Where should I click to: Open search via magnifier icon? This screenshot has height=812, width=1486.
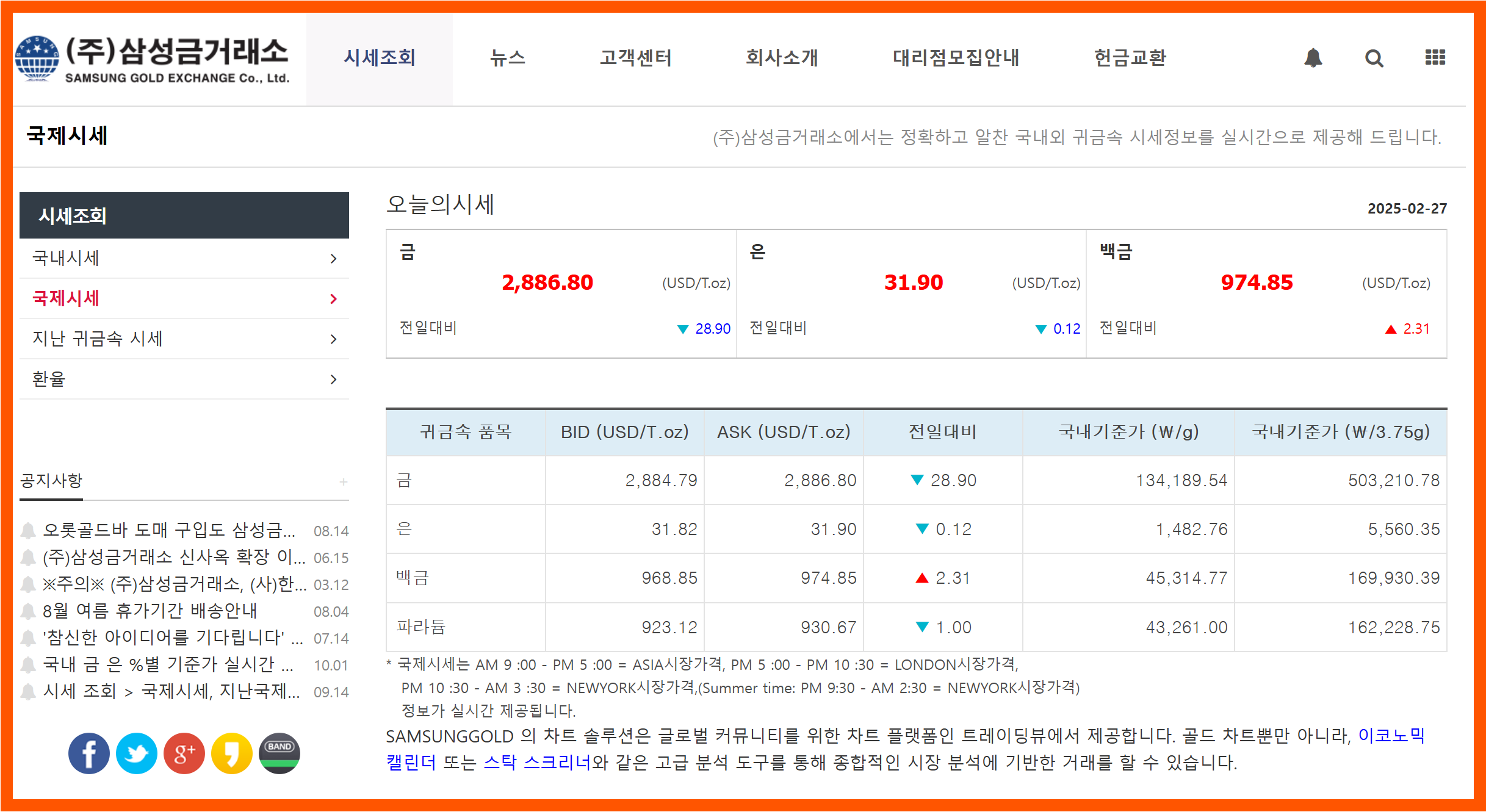(x=1374, y=58)
